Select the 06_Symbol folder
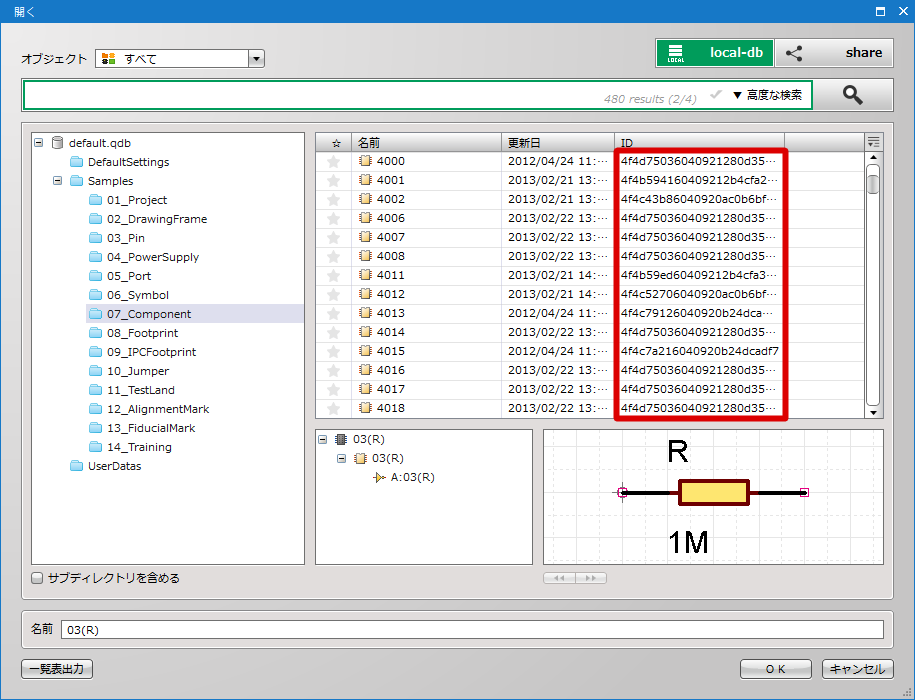The height and width of the screenshot is (700, 915). [x=138, y=295]
